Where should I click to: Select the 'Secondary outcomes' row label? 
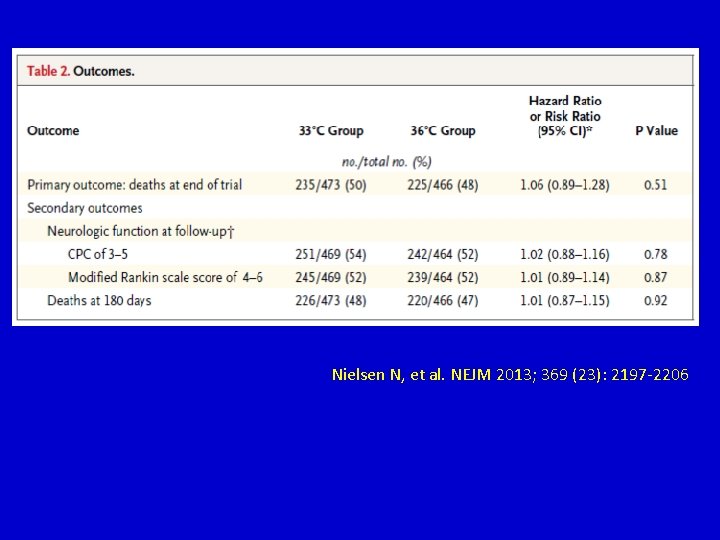point(85,208)
